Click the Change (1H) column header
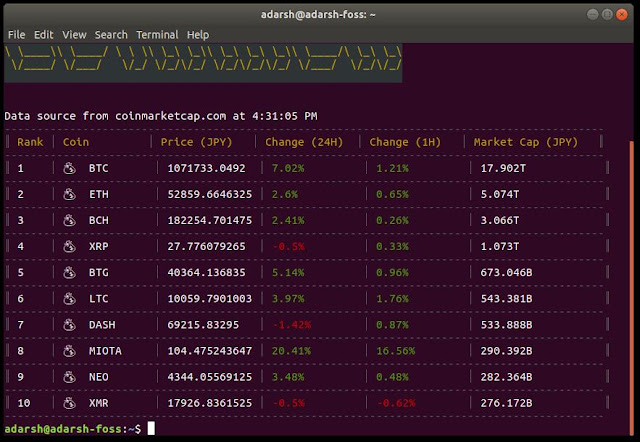Viewport: 640px width, 442px height. pos(405,142)
